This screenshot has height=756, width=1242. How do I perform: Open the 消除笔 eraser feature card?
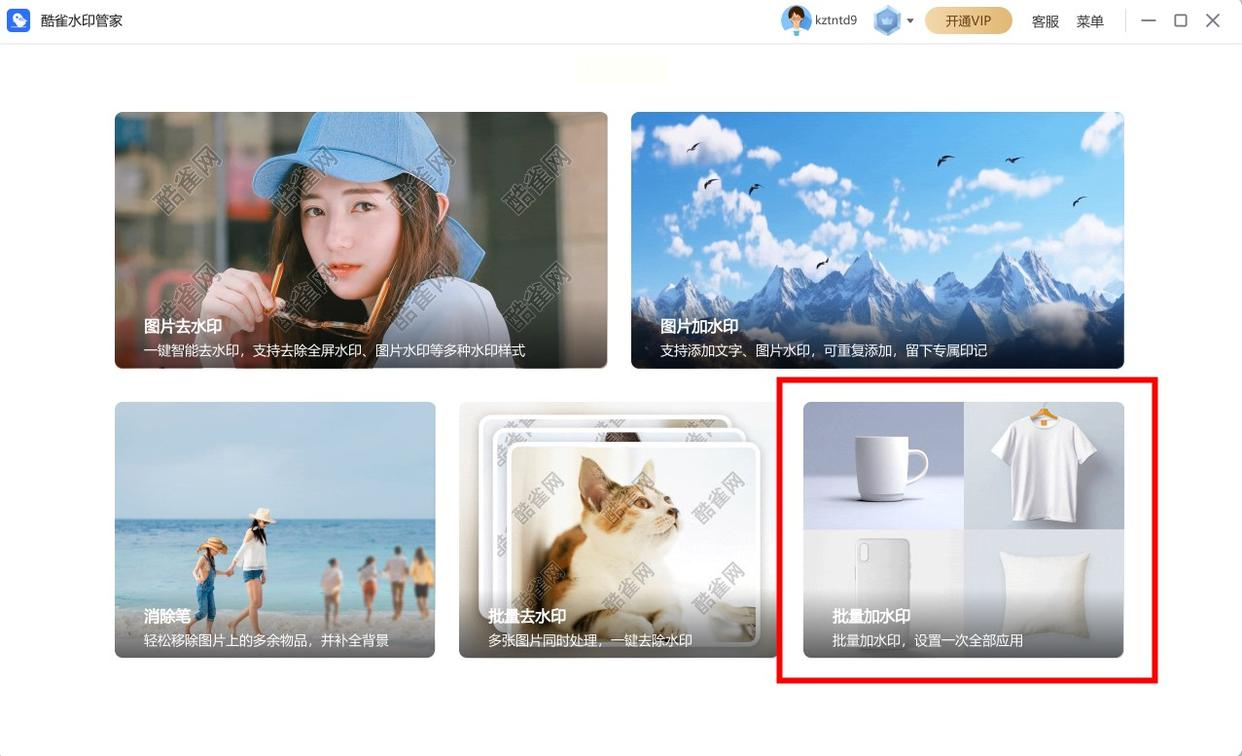point(275,530)
